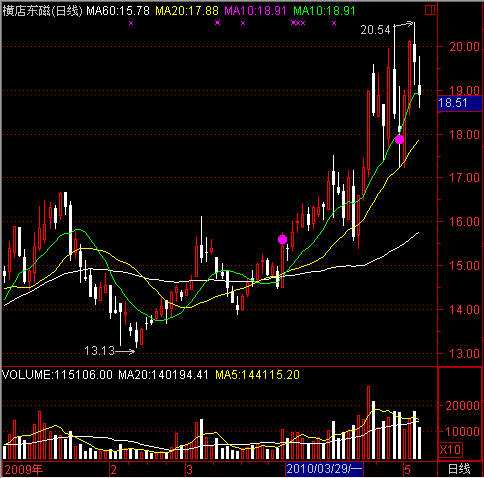Click the magenta dot marker near 18.00
The image size is (484, 478).
[x=399, y=139]
